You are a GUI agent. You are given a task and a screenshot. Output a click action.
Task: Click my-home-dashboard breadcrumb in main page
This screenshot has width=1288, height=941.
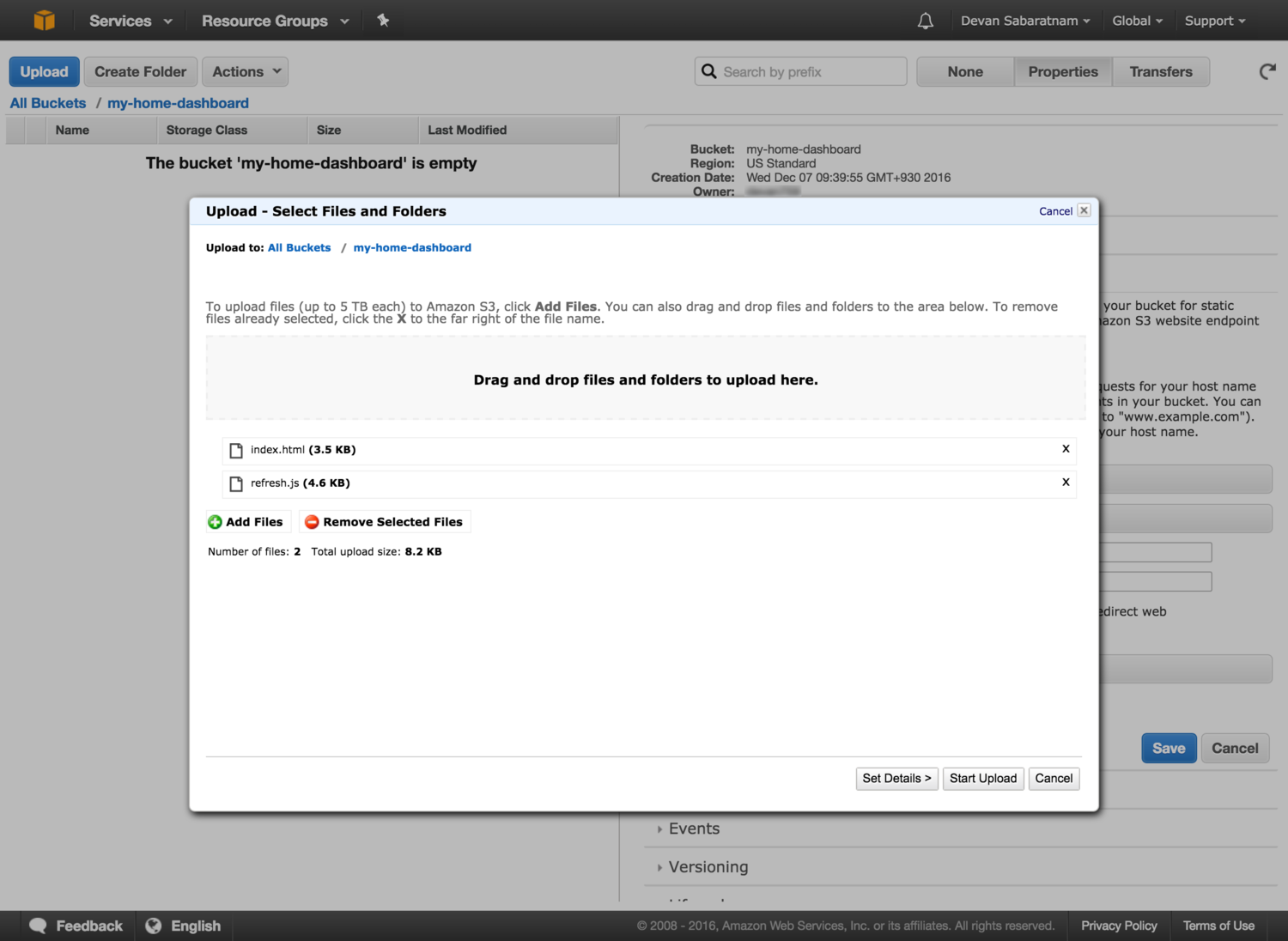click(178, 103)
